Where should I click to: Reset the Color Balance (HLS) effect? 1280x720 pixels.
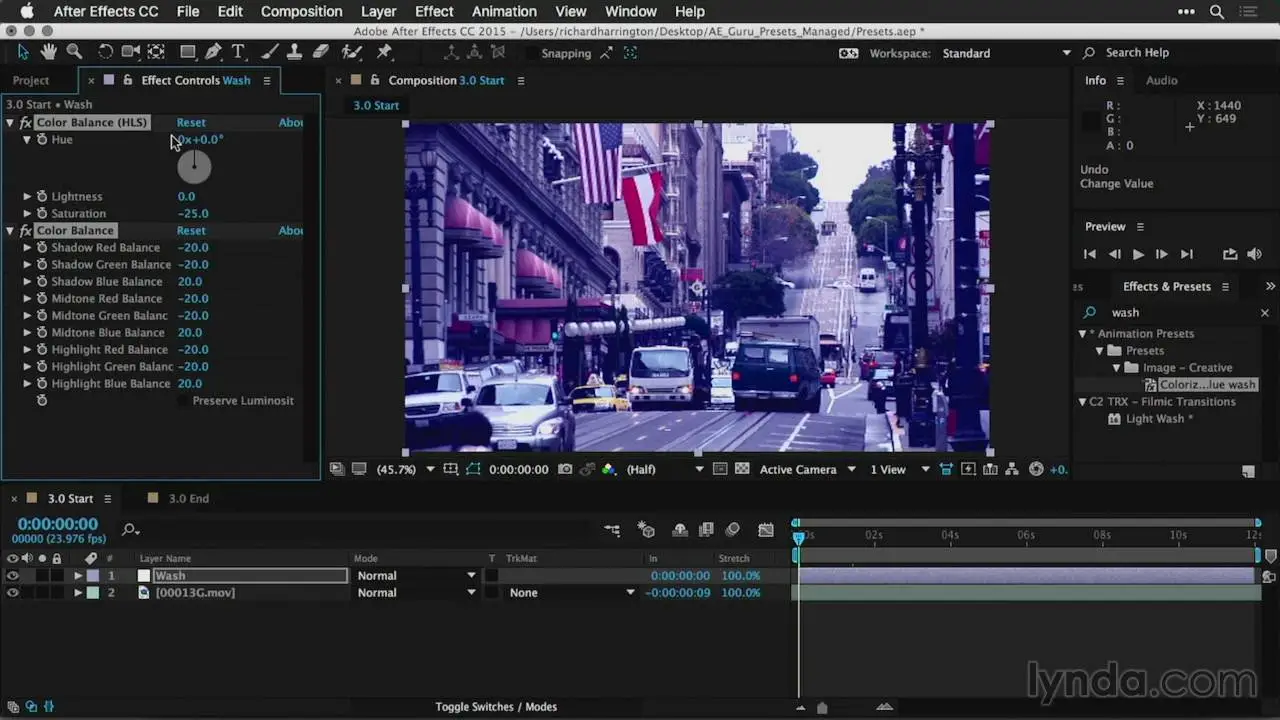pos(191,123)
